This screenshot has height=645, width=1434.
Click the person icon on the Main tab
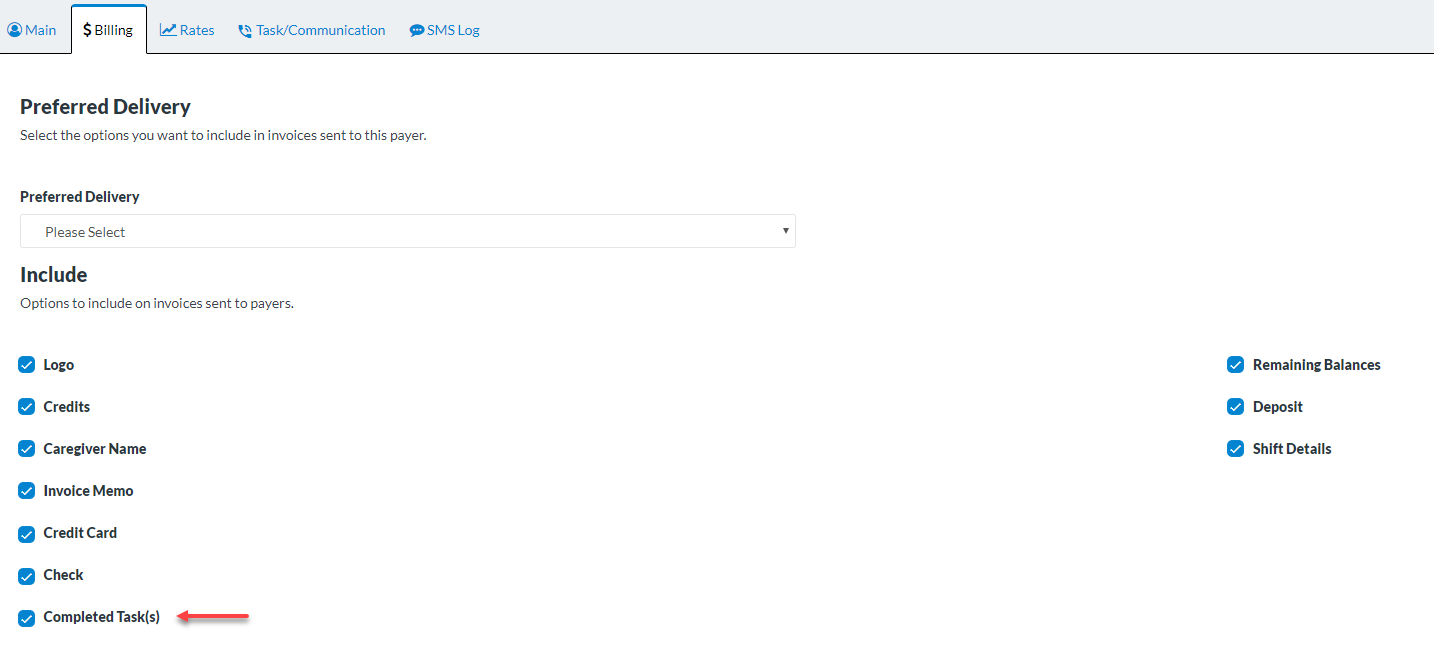pyautogui.click(x=13, y=30)
